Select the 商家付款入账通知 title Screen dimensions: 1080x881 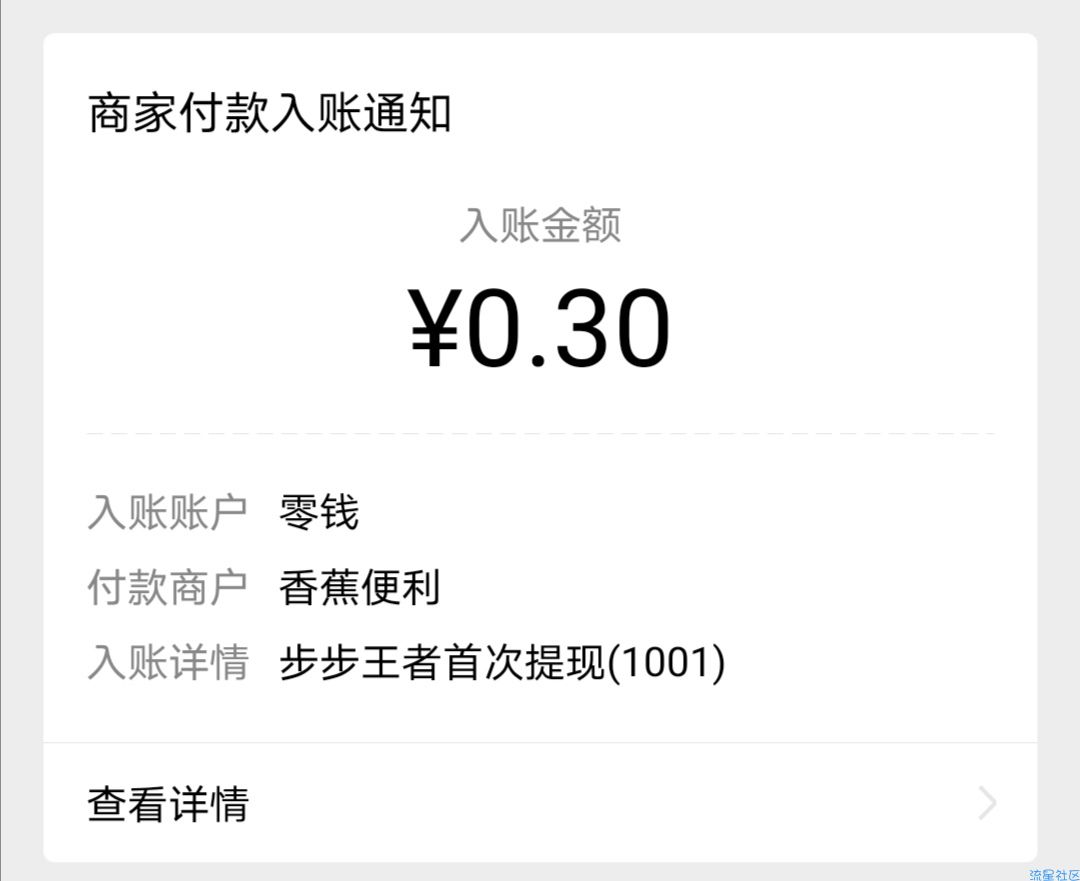coord(270,113)
